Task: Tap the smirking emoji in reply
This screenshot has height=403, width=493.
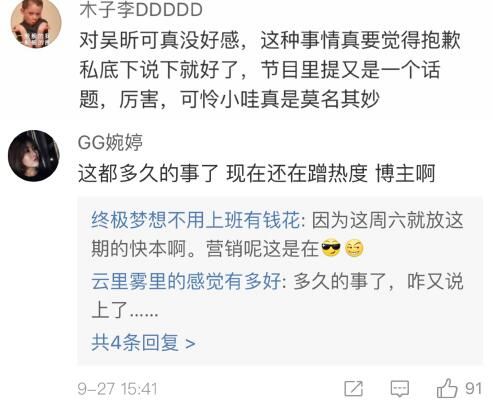Action: pos(354,248)
